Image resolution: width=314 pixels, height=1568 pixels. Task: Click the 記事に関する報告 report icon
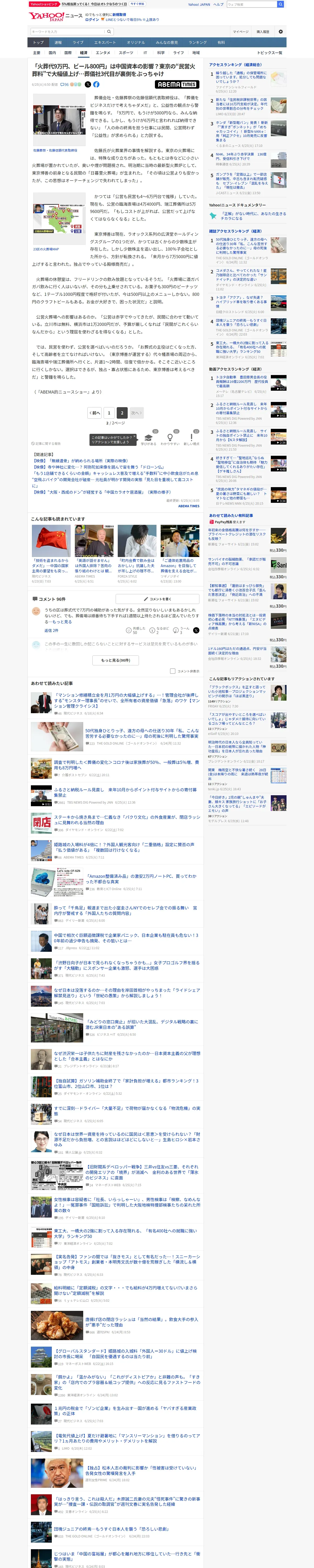pos(46,444)
